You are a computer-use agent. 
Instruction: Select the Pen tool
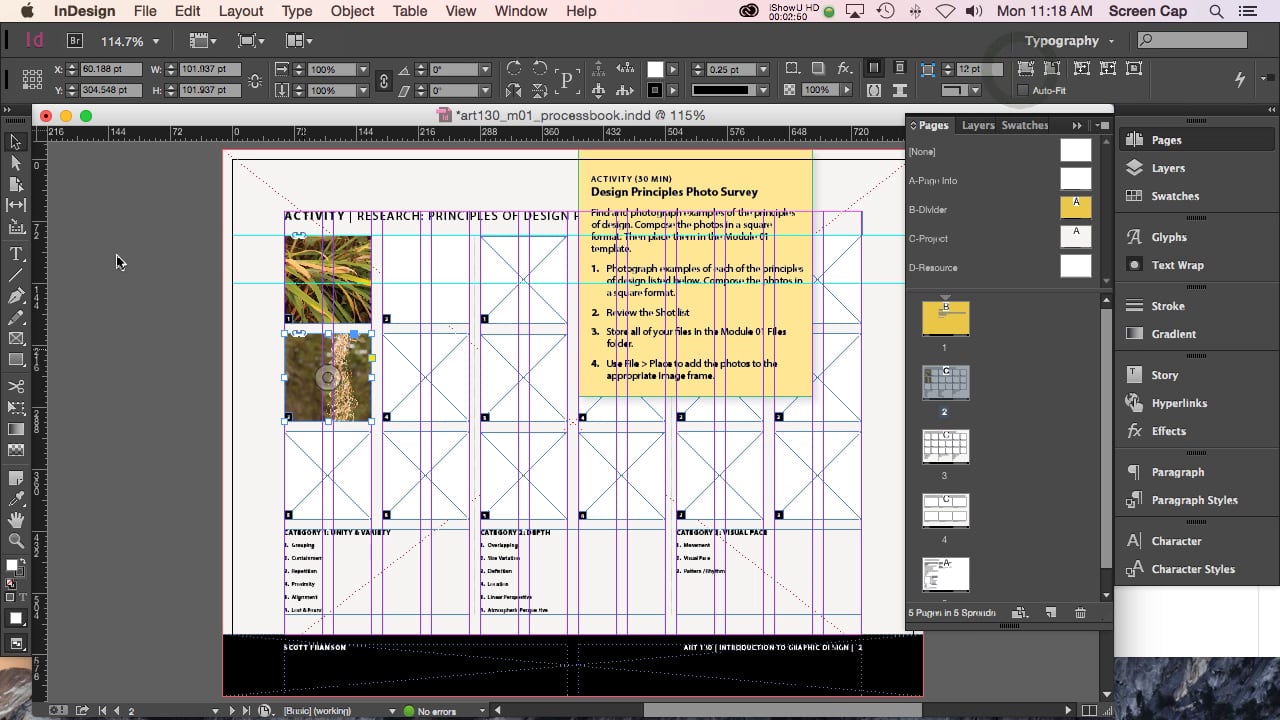click(16, 296)
